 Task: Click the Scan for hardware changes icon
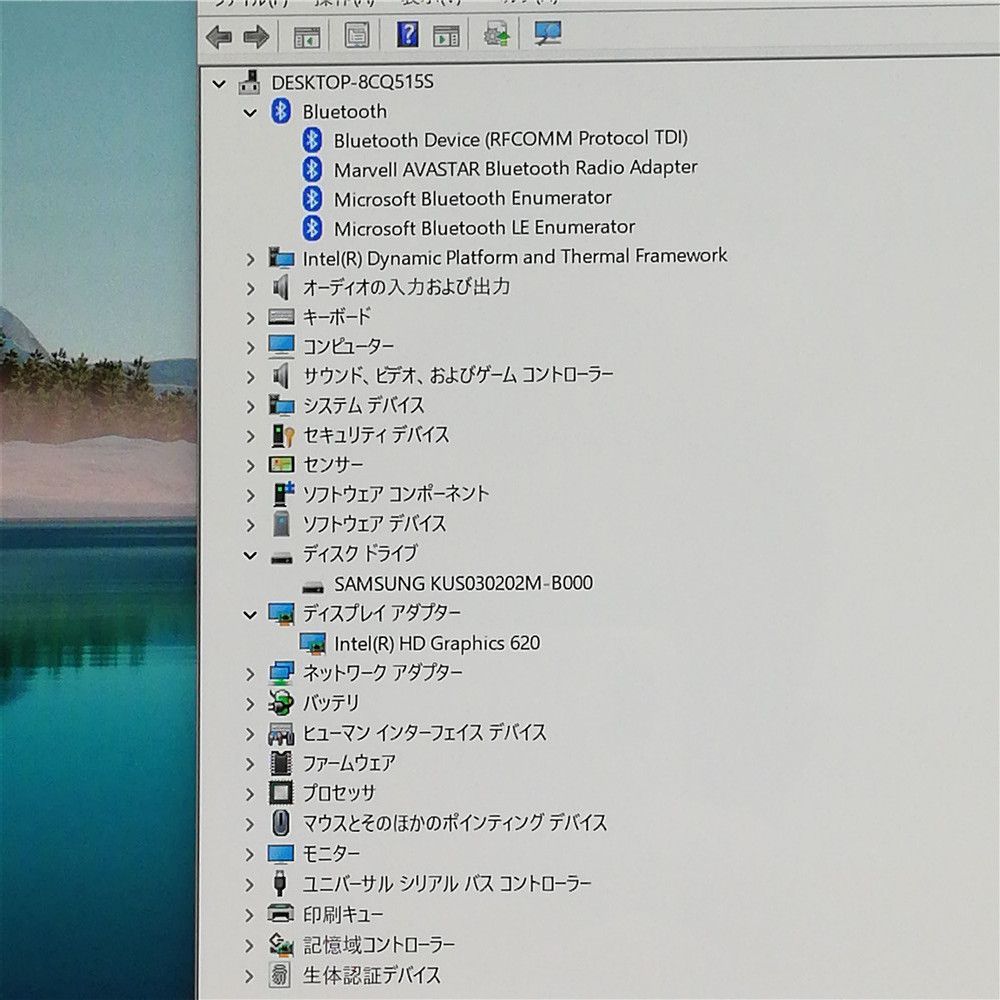click(x=495, y=36)
